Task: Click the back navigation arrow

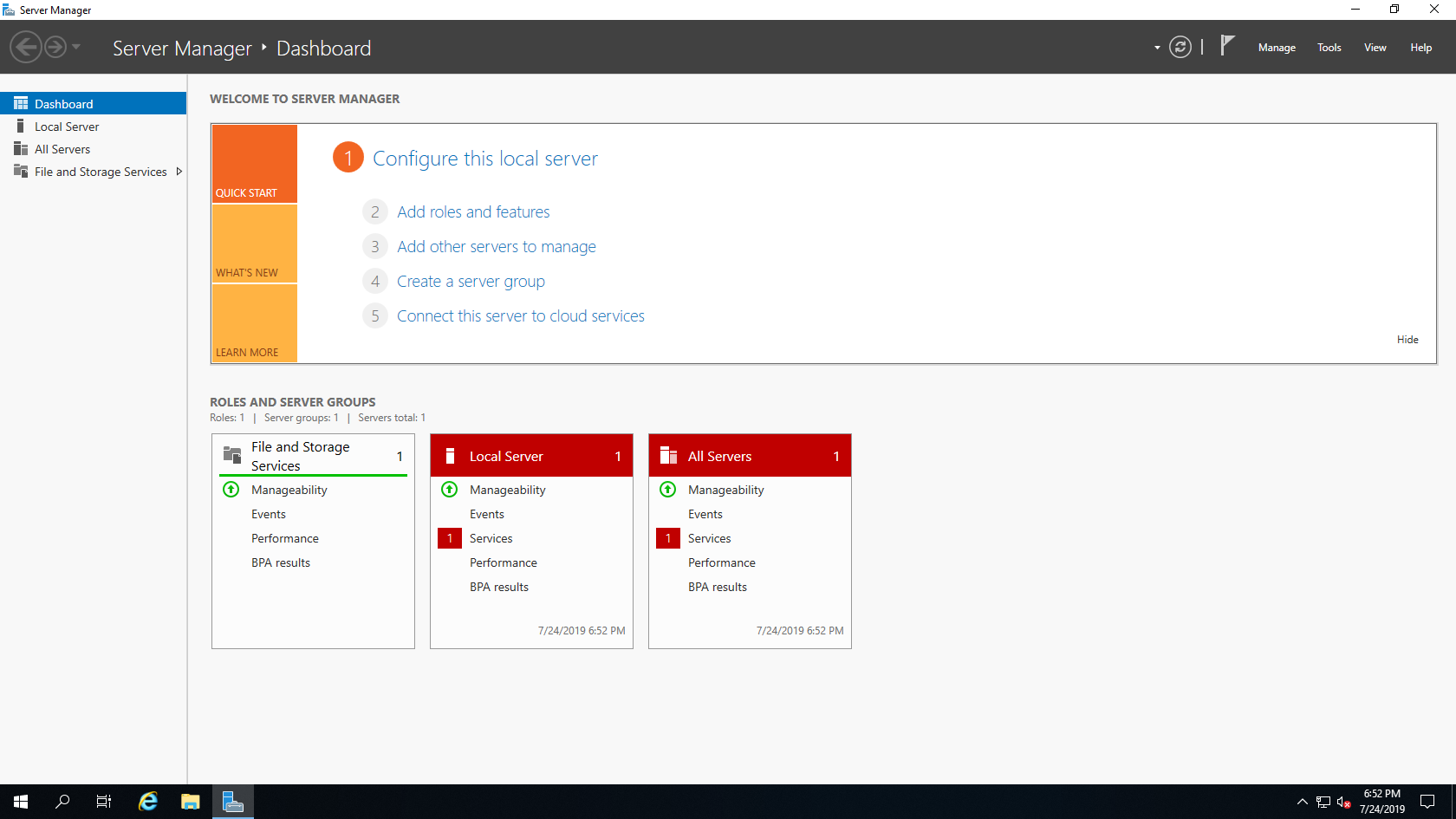Action: click(26, 47)
